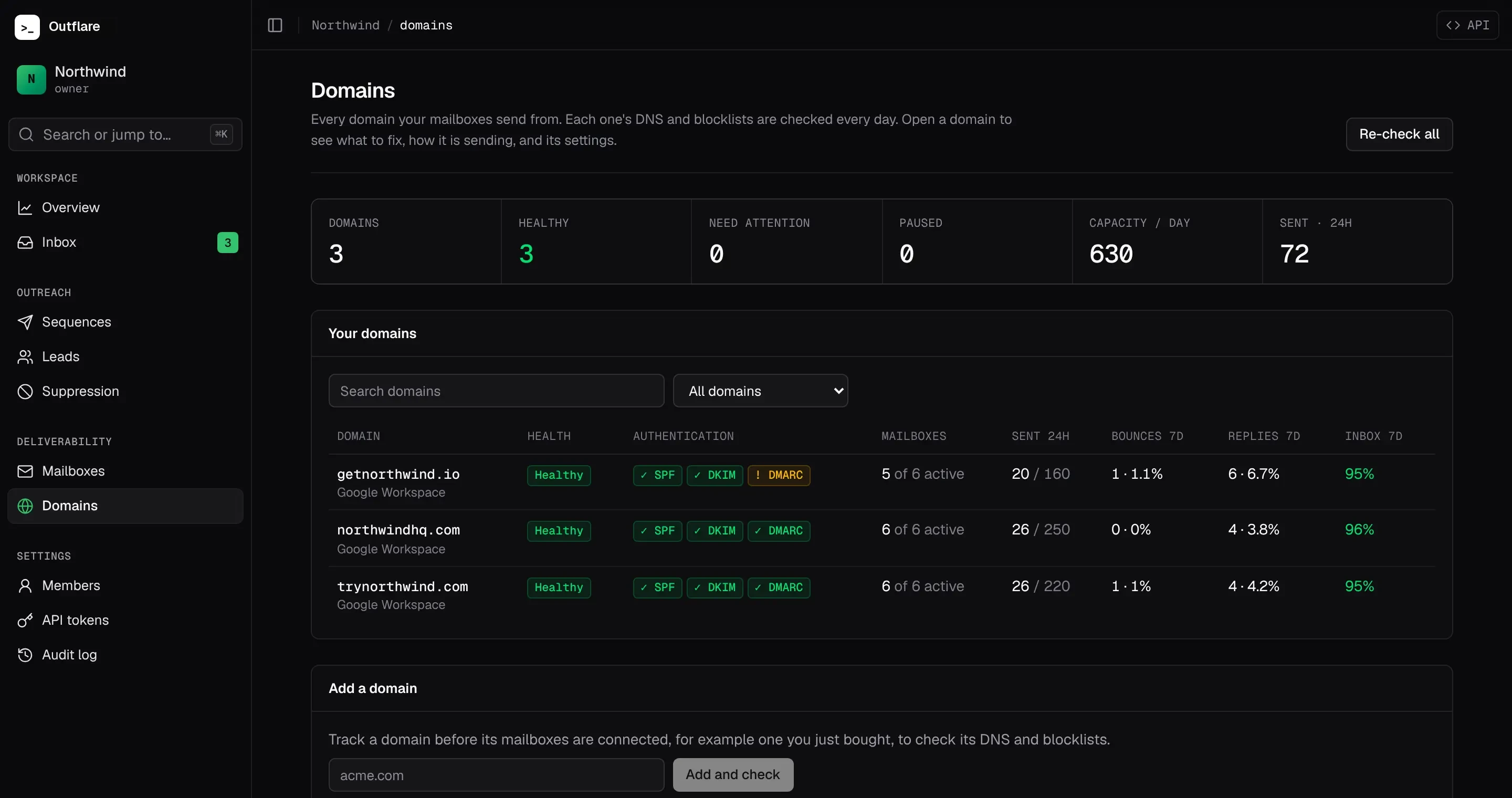Open the Overview page

pos(125,208)
